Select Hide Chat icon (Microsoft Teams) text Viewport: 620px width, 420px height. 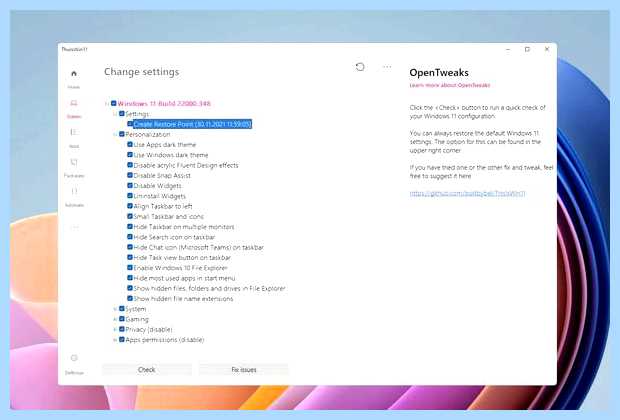point(198,248)
